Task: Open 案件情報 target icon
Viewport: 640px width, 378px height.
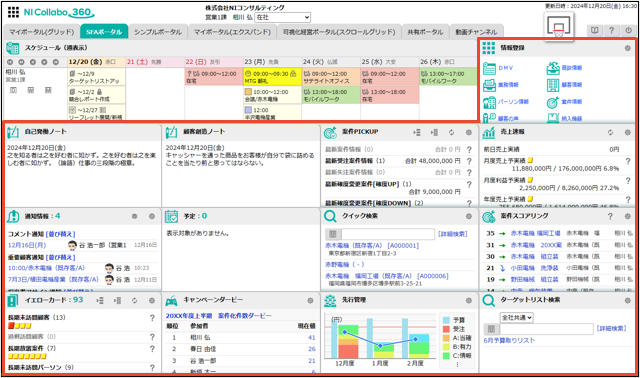Action: (553, 102)
